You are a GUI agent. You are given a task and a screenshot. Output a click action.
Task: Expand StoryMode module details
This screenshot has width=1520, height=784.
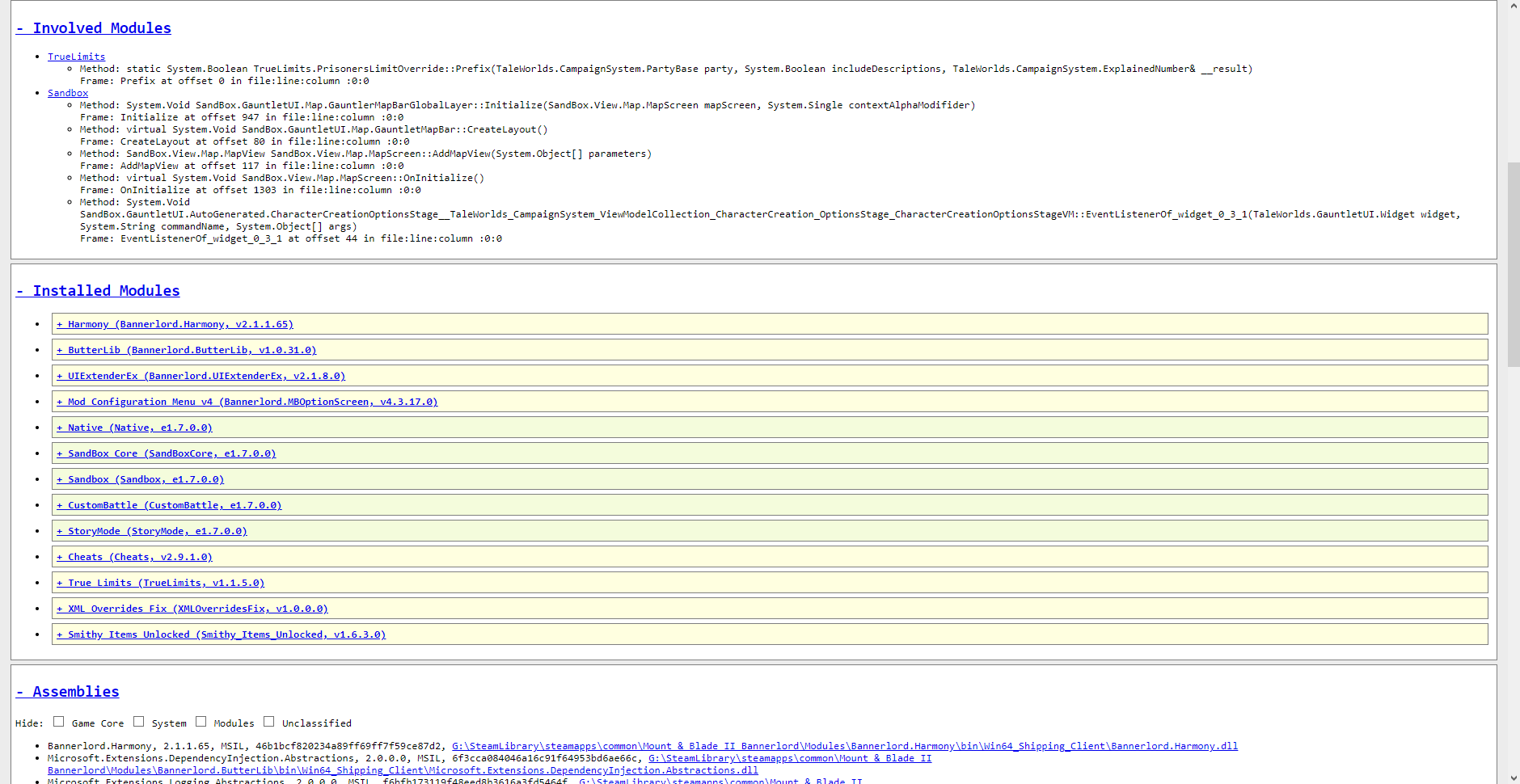[152, 531]
